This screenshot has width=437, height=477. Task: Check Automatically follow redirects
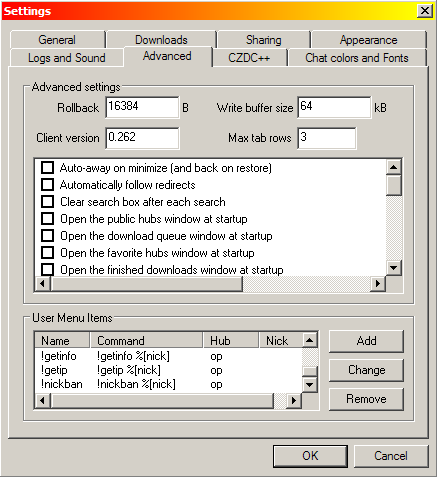click(x=47, y=184)
